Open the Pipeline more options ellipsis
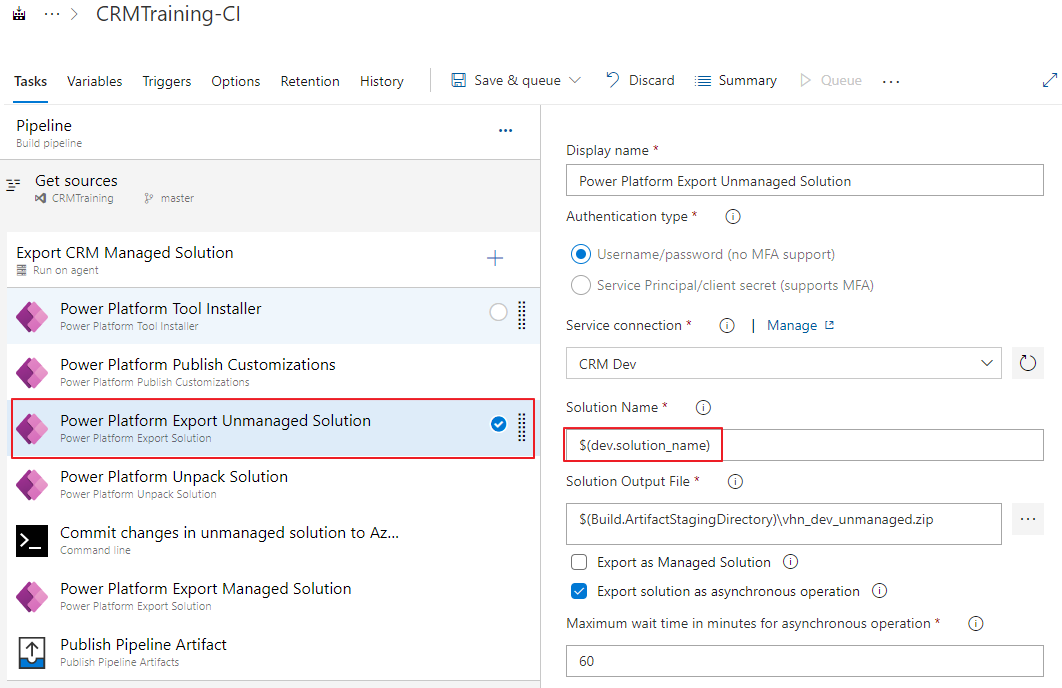Viewport: 1062px width, 688px height. click(505, 130)
